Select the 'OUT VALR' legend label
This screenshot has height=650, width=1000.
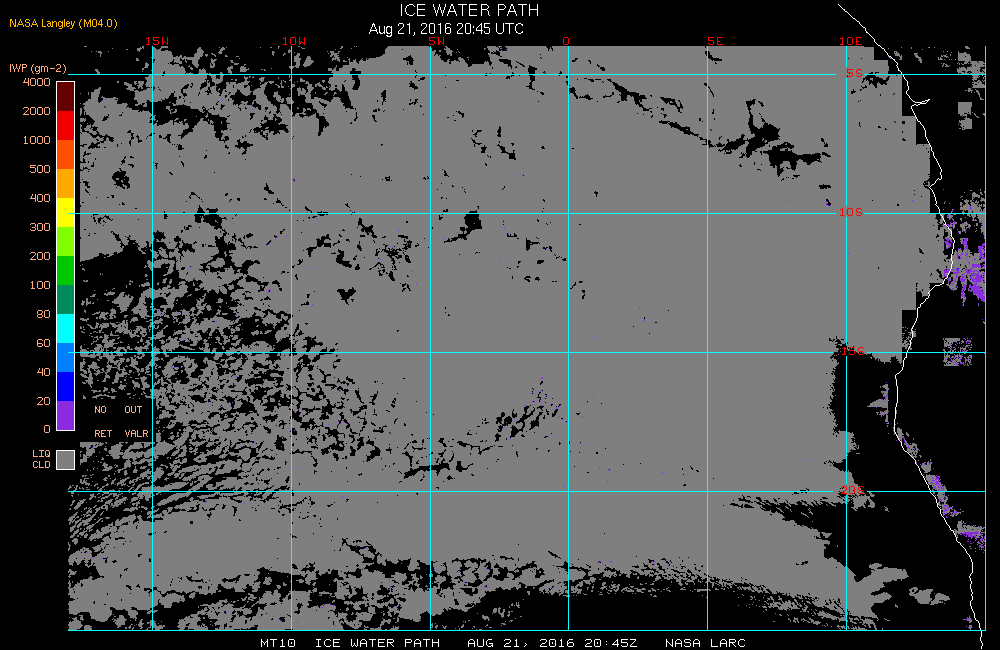coord(136,422)
